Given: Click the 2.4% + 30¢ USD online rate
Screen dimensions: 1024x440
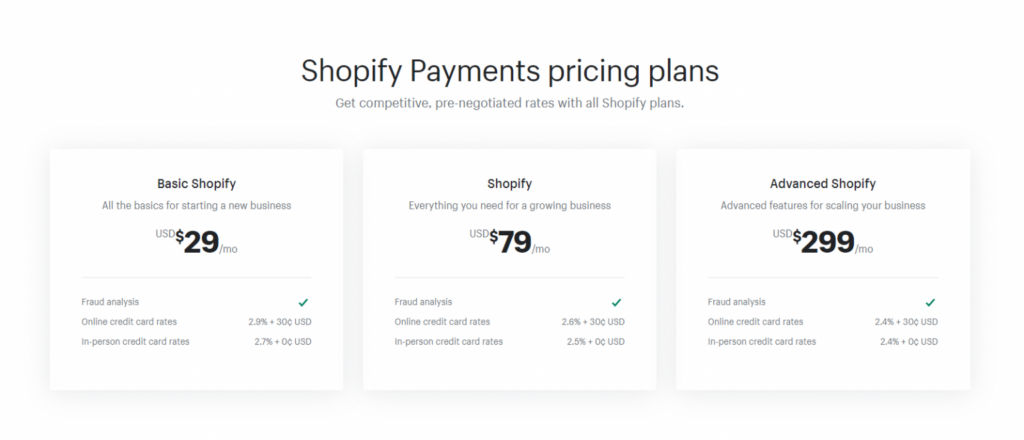Looking at the screenshot, I should [906, 322].
